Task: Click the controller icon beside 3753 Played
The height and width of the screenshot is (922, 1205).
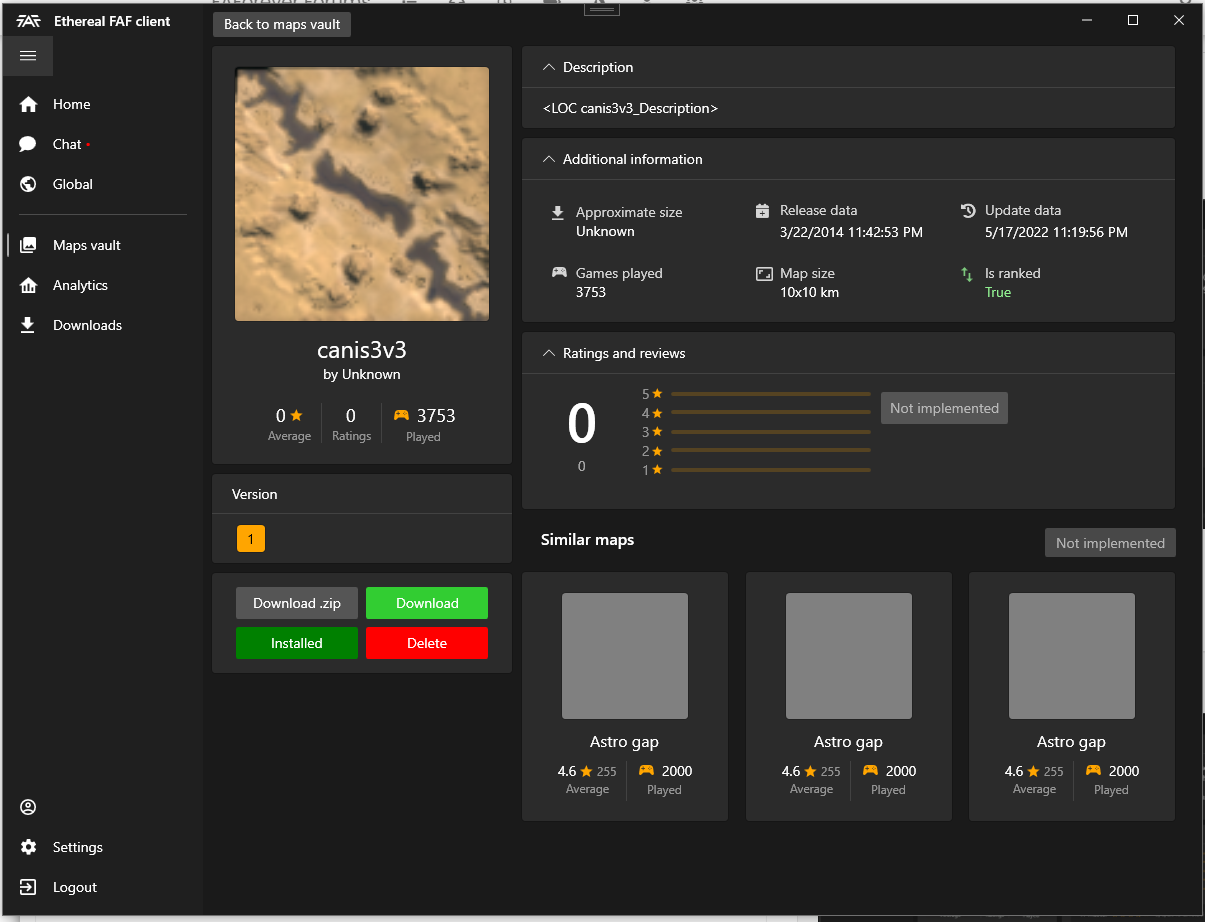Action: (401, 415)
